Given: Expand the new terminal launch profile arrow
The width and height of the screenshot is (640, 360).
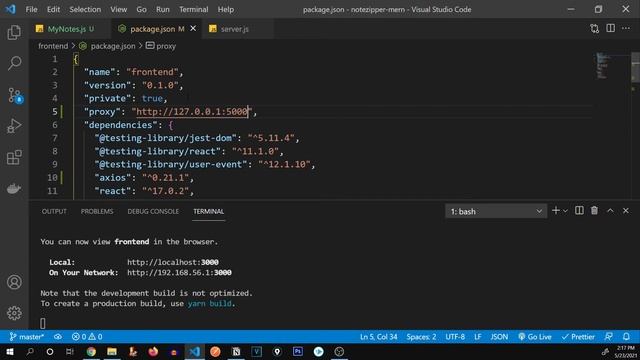Looking at the screenshot, I should (x=565, y=211).
